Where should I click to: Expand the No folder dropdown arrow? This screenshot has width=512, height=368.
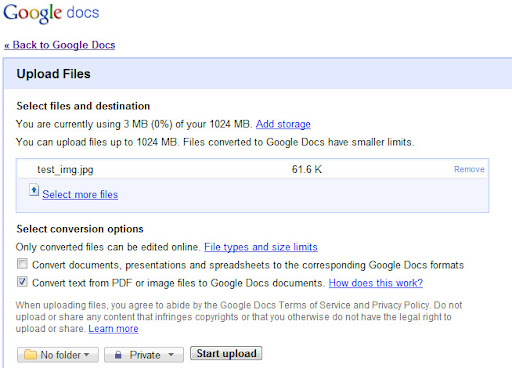pyautogui.click(x=86, y=355)
